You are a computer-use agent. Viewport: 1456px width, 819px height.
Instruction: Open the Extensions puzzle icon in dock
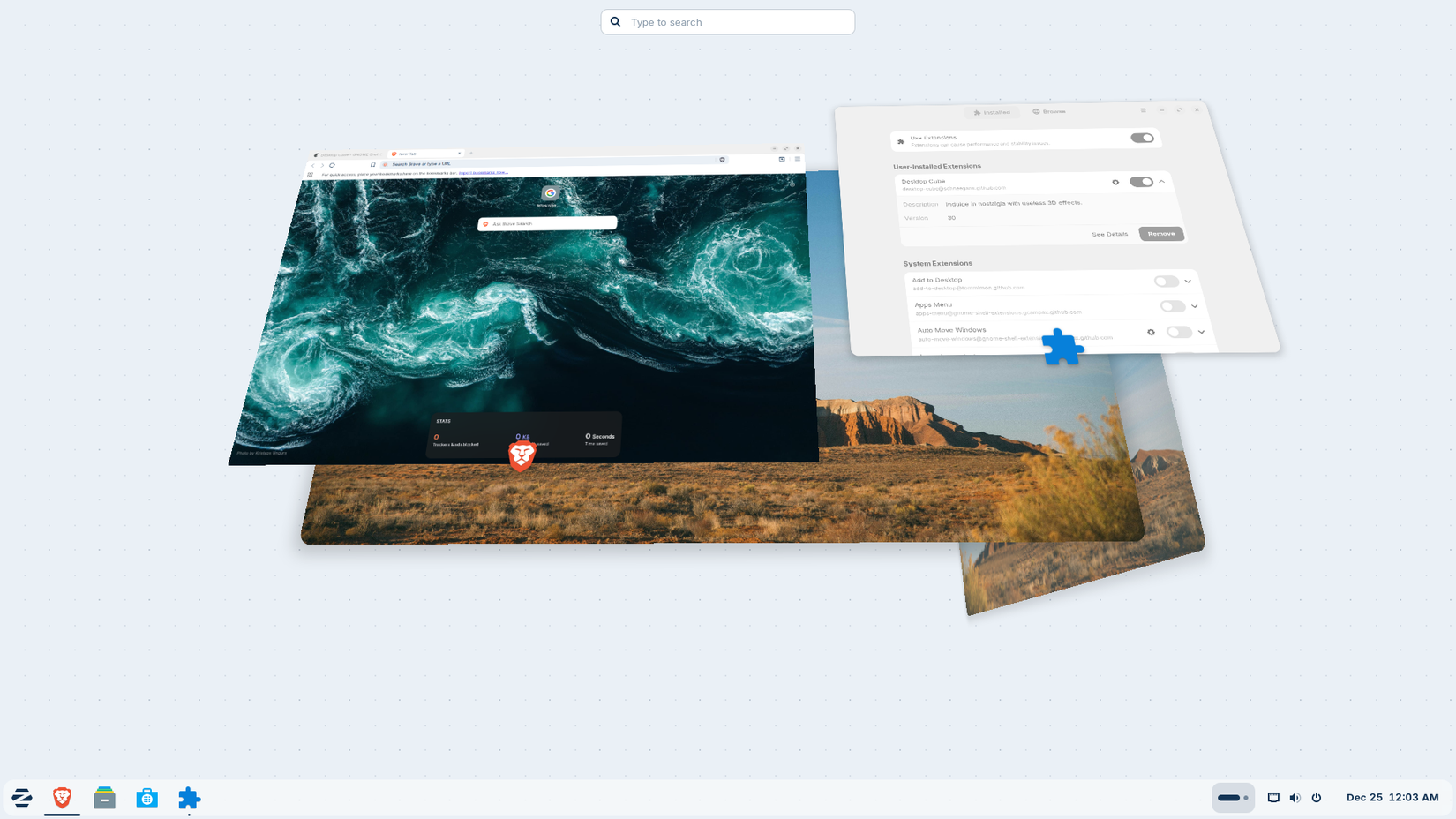tap(188, 798)
